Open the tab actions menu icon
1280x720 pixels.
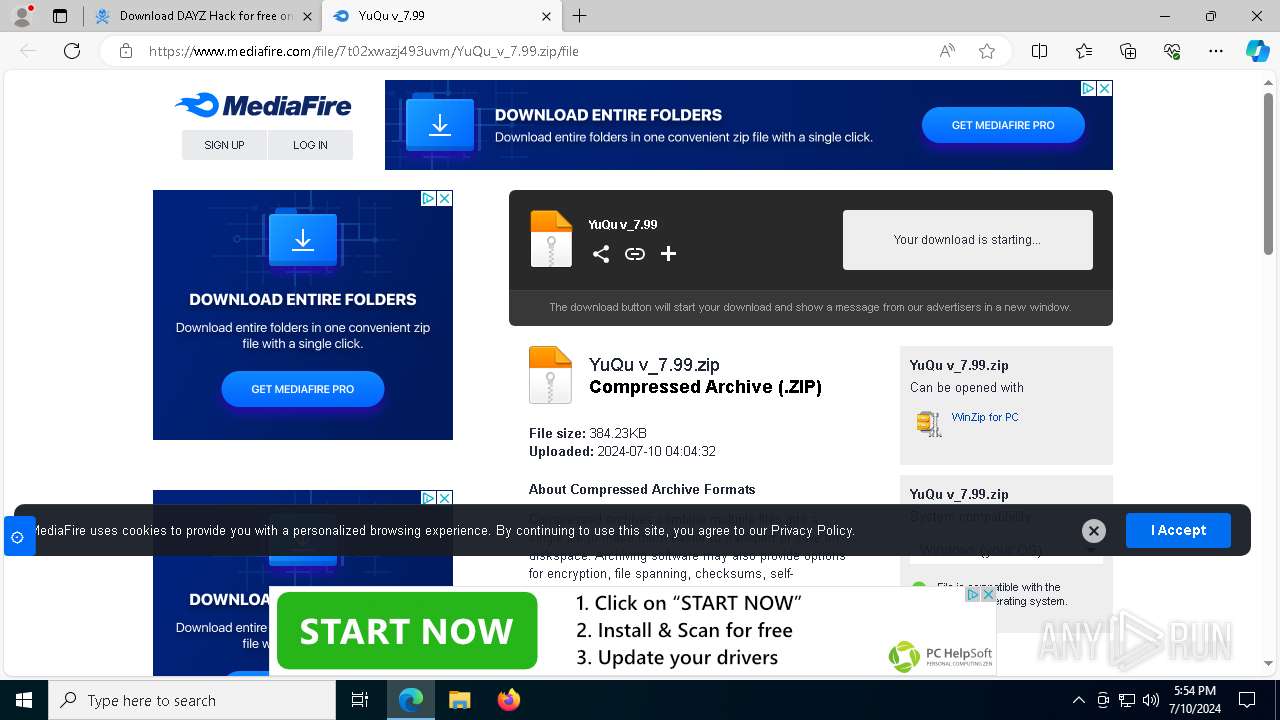click(60, 16)
